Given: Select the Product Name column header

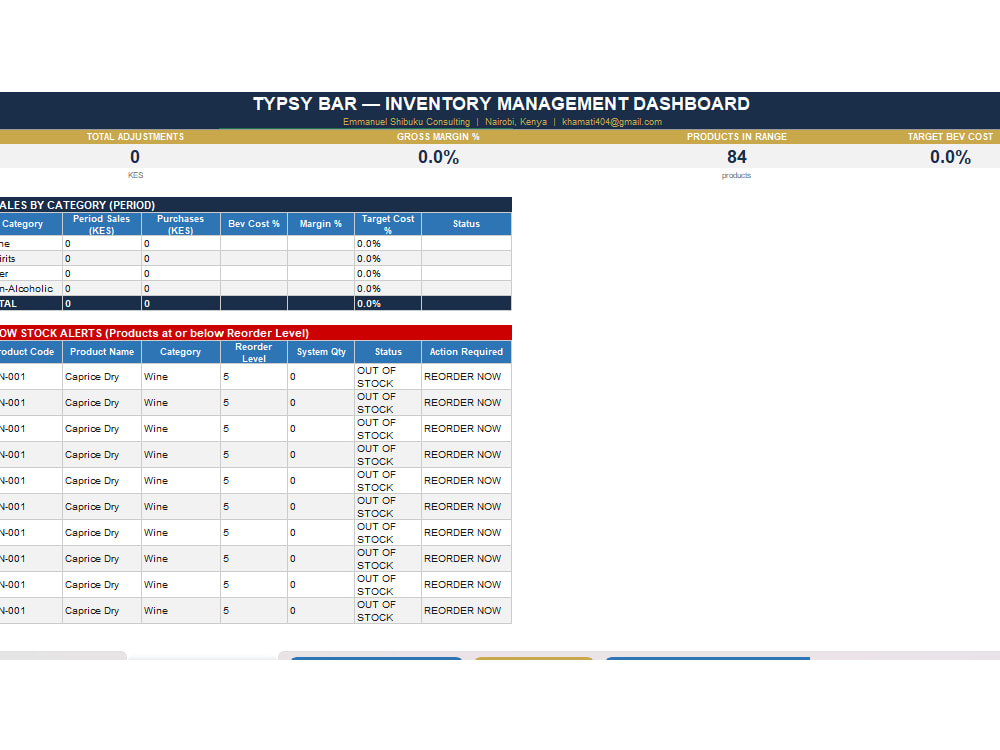Looking at the screenshot, I should coord(101,351).
